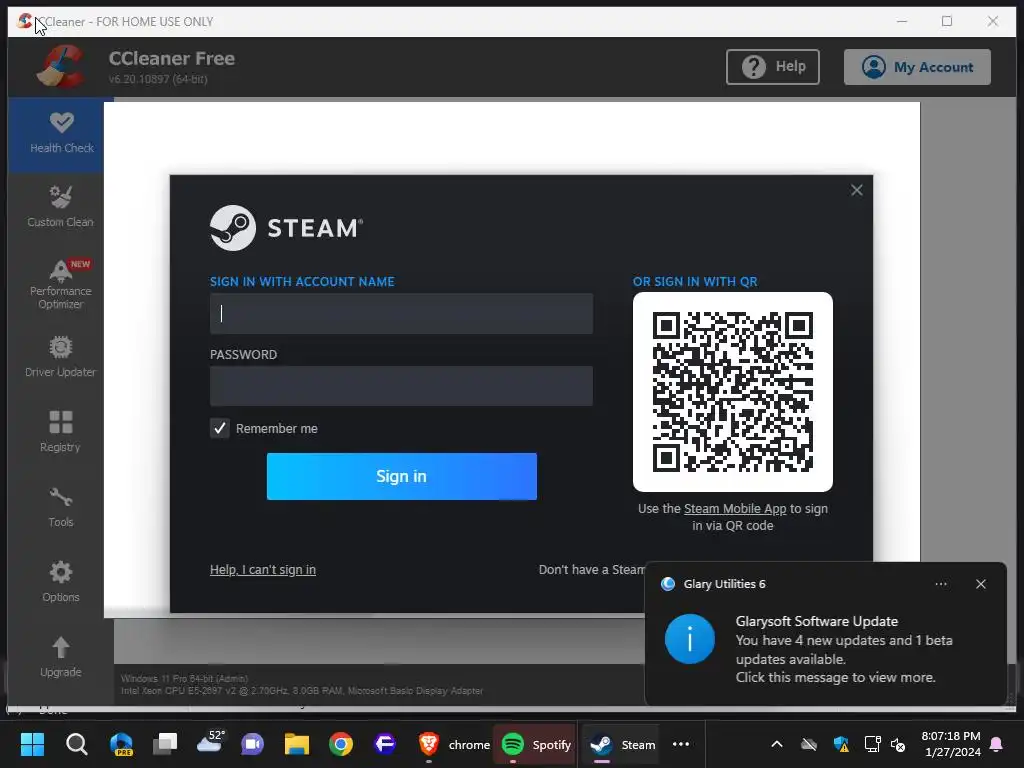Screen dimensions: 1024x768
Task: Click the CCleaner logo in header
Action: click(x=60, y=67)
